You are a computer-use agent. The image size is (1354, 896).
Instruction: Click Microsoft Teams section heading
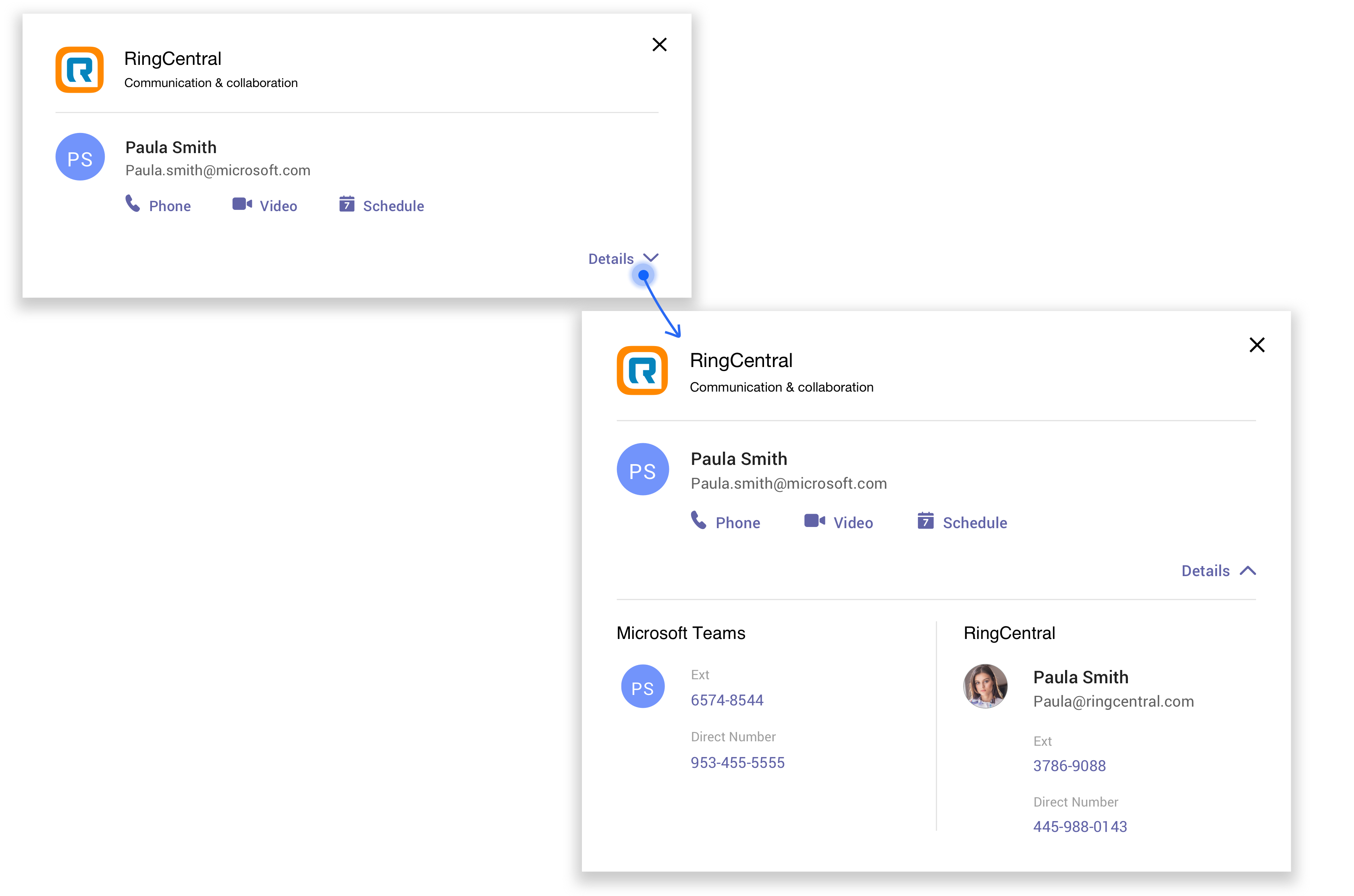(x=681, y=633)
